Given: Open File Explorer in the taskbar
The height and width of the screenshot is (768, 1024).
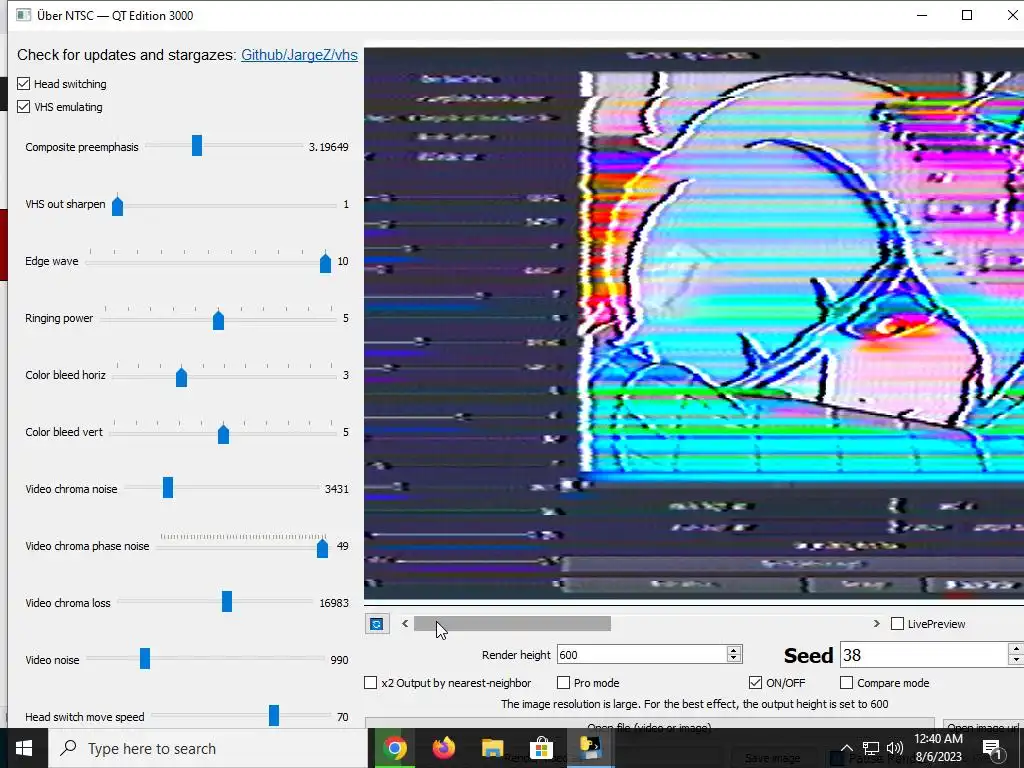Looking at the screenshot, I should (492, 748).
